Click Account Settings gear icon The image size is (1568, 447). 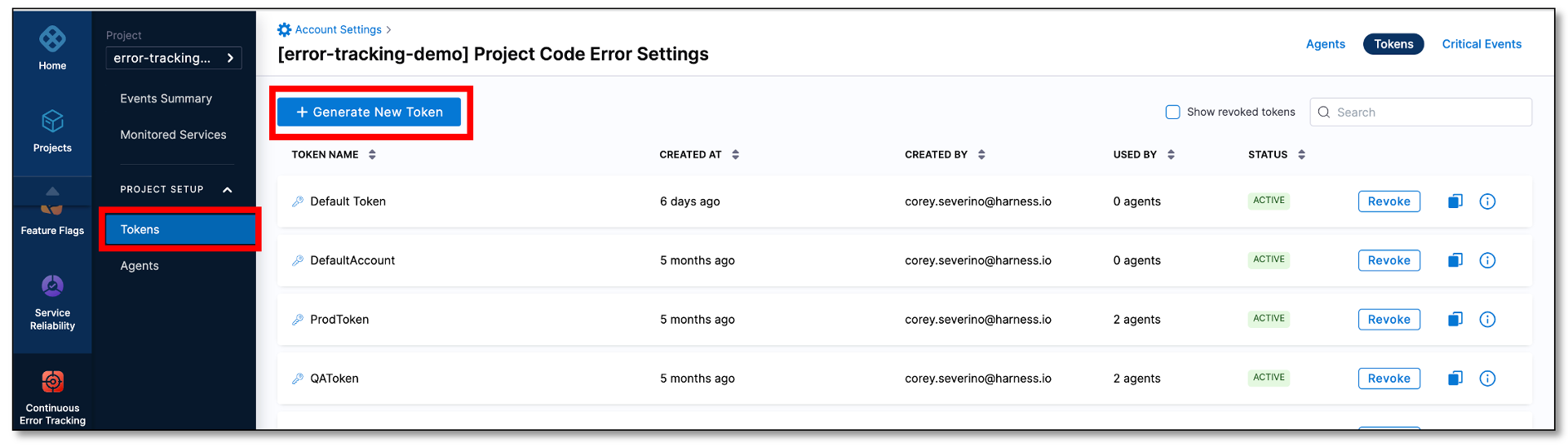click(284, 30)
